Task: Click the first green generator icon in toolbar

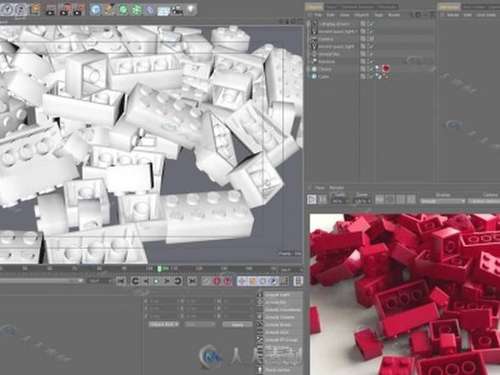Action: tap(123, 9)
